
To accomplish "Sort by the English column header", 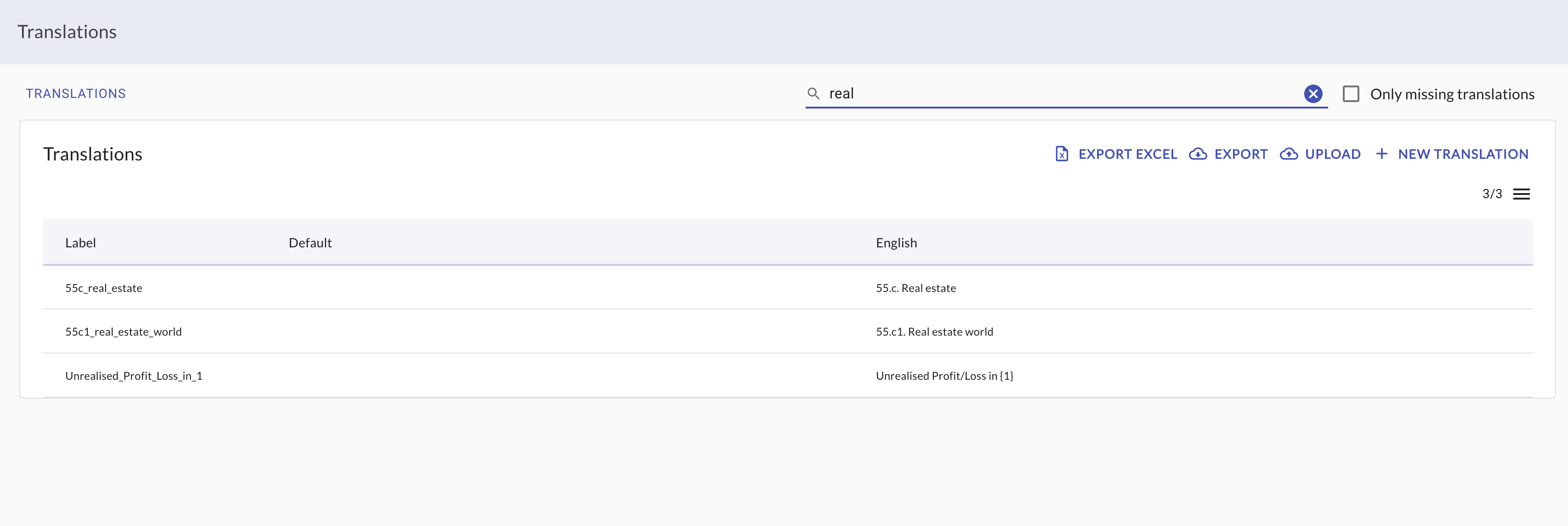I will [896, 242].
